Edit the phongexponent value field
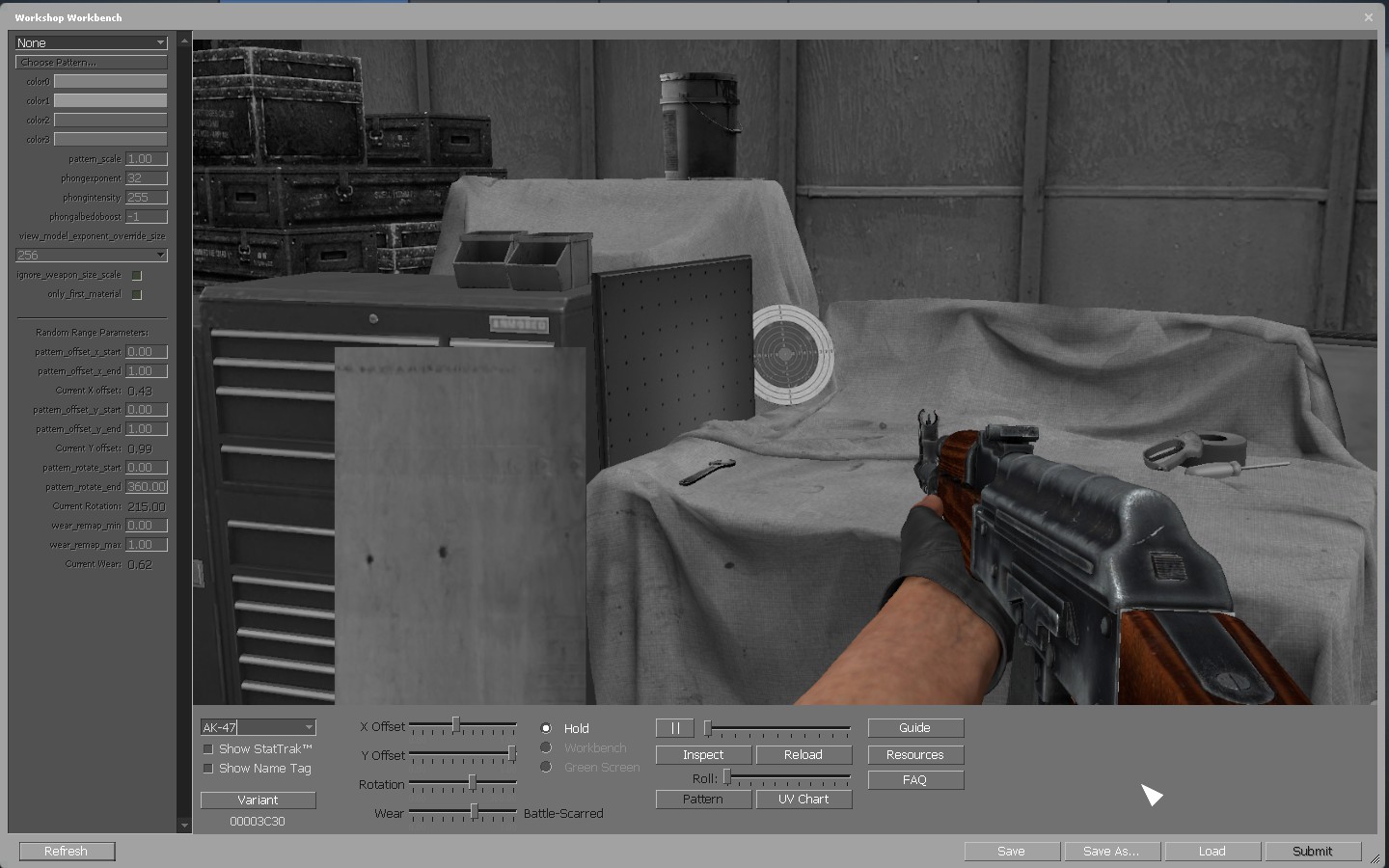The height and width of the screenshot is (868, 1389). [x=147, y=178]
